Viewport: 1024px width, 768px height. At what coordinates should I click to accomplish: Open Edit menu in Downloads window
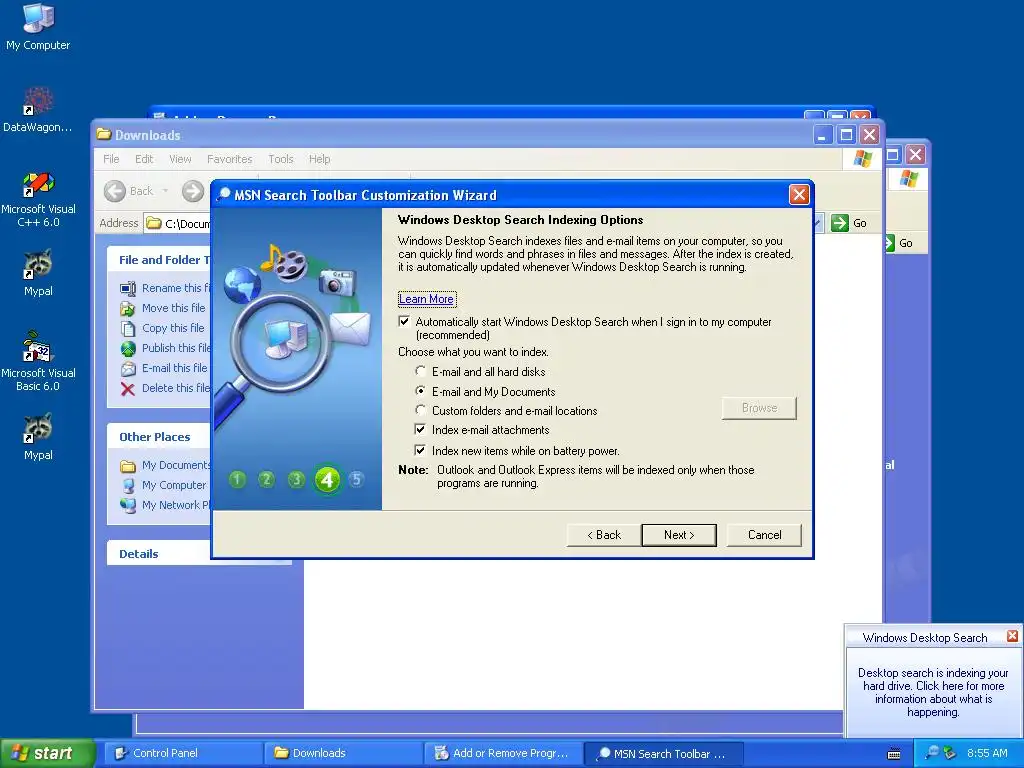(x=144, y=159)
